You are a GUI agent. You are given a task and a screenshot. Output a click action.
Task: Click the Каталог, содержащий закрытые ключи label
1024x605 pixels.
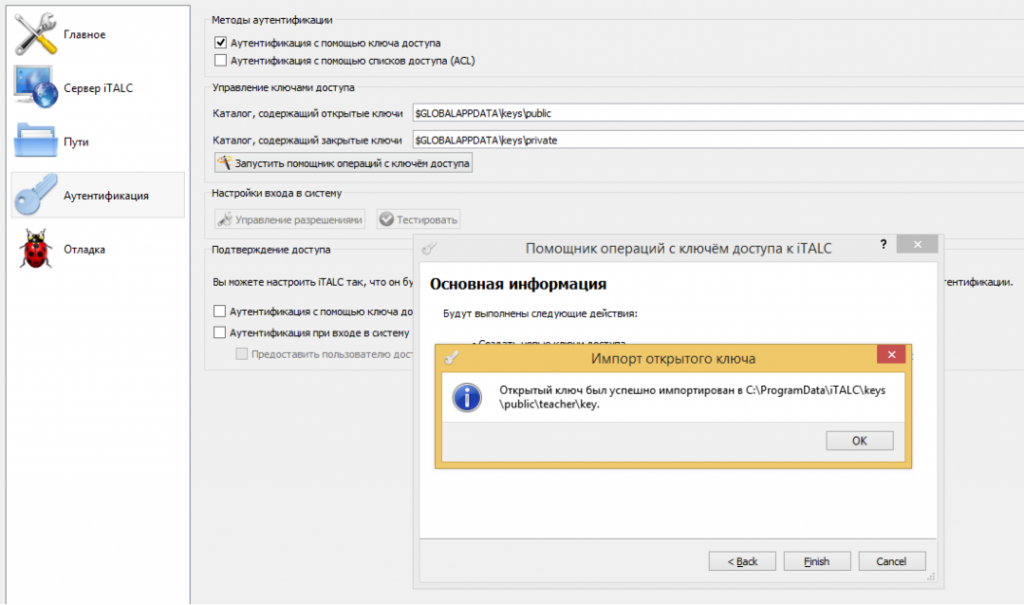(x=307, y=140)
